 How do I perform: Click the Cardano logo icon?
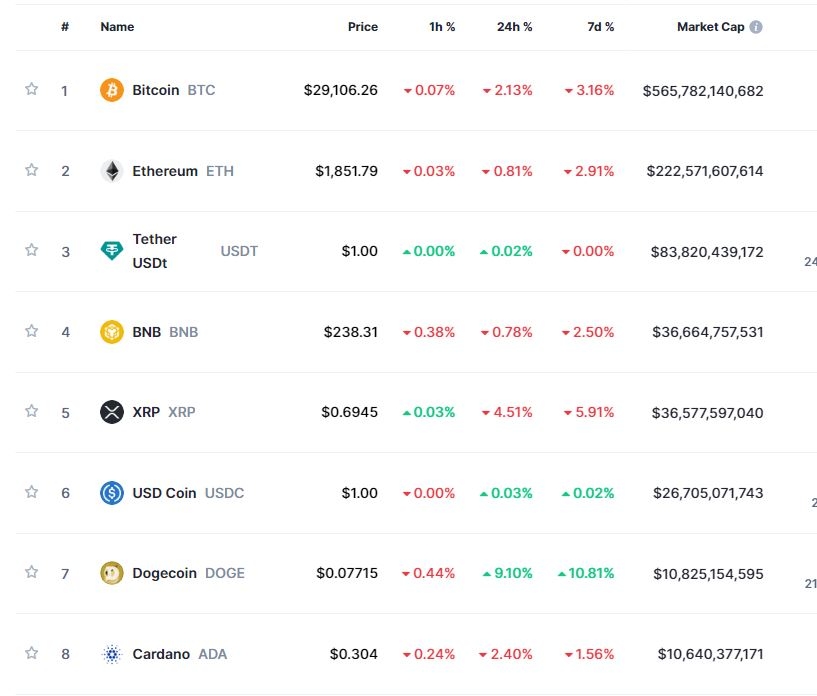[112, 654]
